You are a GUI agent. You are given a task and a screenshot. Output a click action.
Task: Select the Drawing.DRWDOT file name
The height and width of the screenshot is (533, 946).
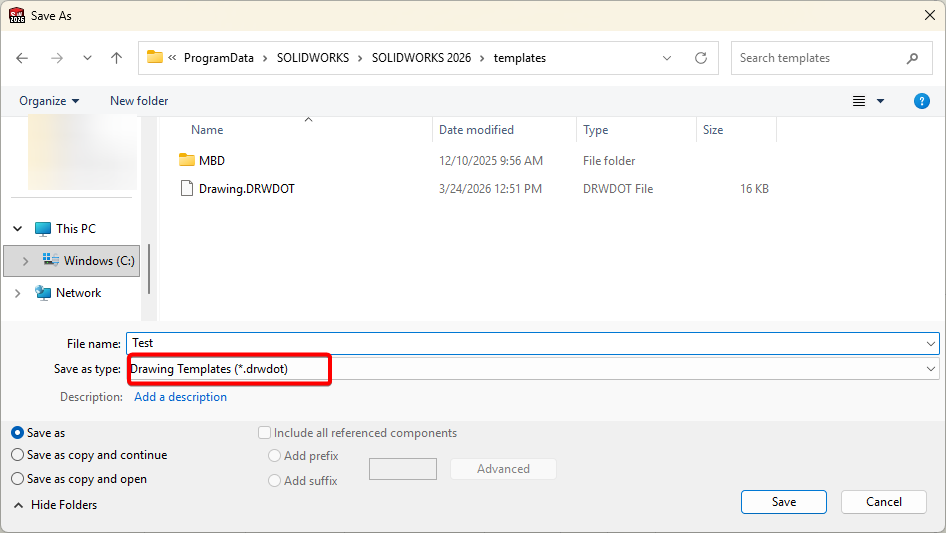247,189
